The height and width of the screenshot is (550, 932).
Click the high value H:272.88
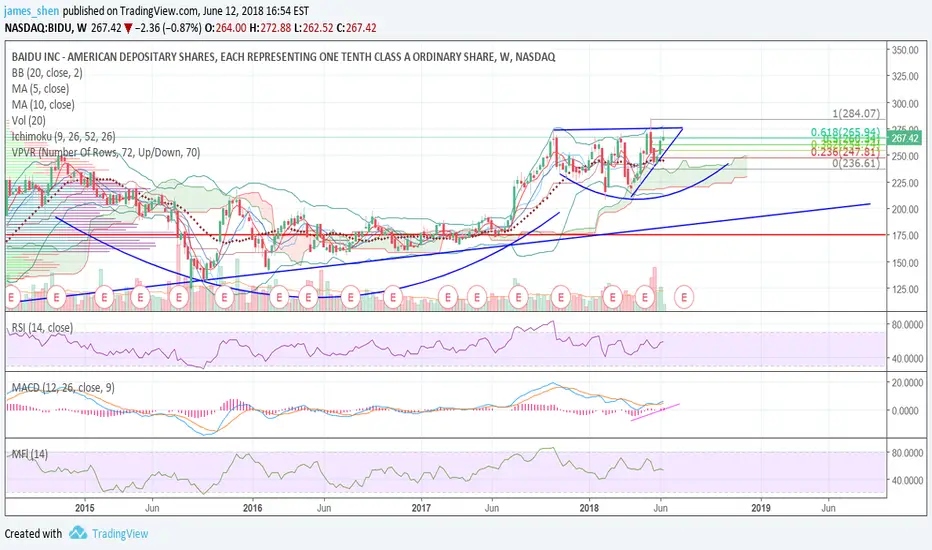pos(270,28)
